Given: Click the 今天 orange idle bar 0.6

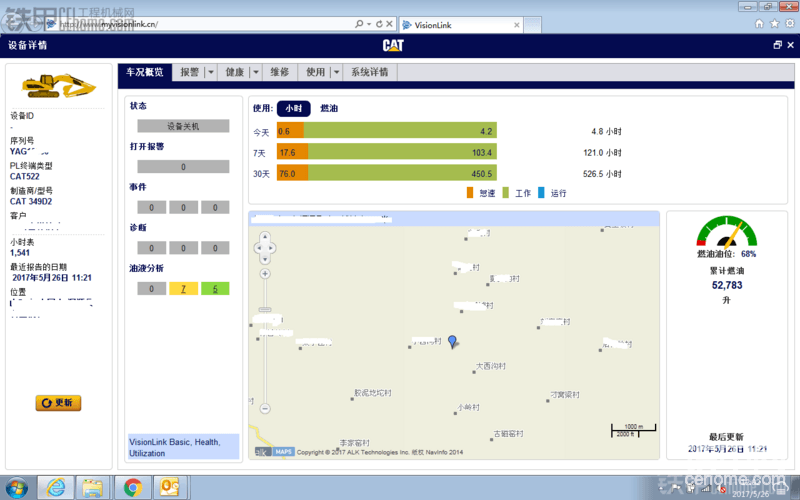Looking at the screenshot, I should tap(290, 131).
